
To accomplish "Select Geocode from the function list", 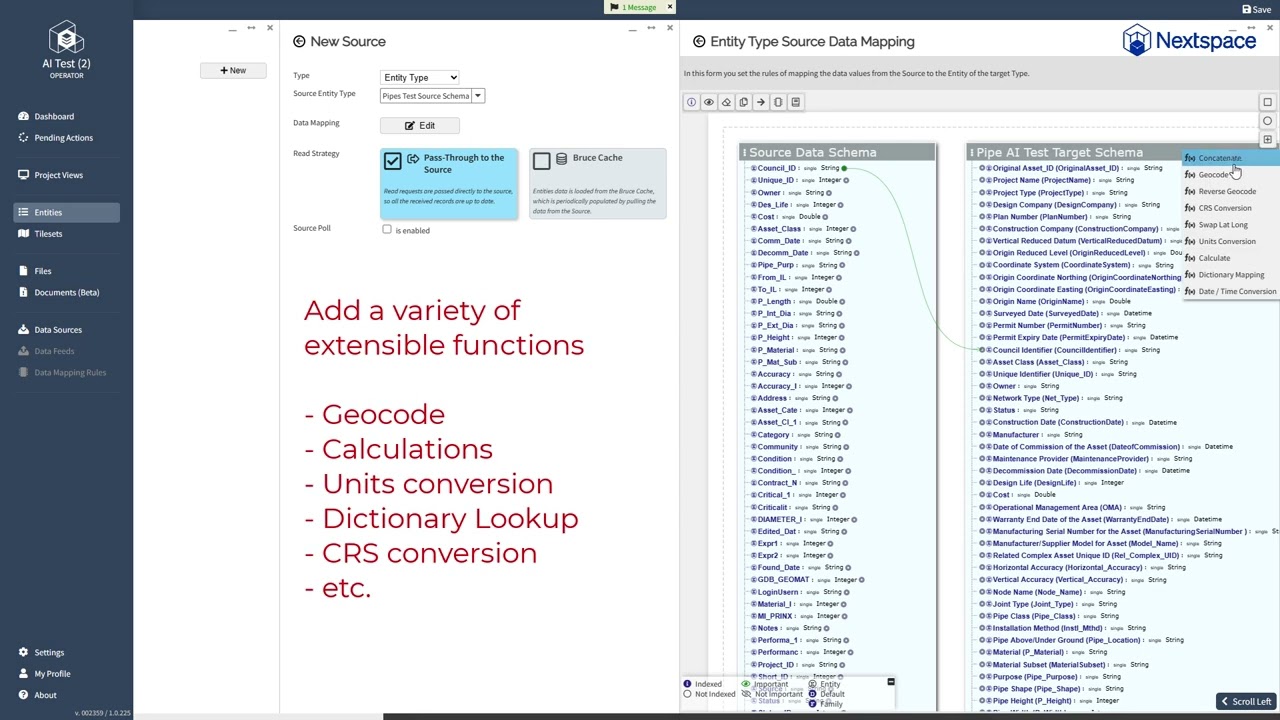I will point(1229,175).
